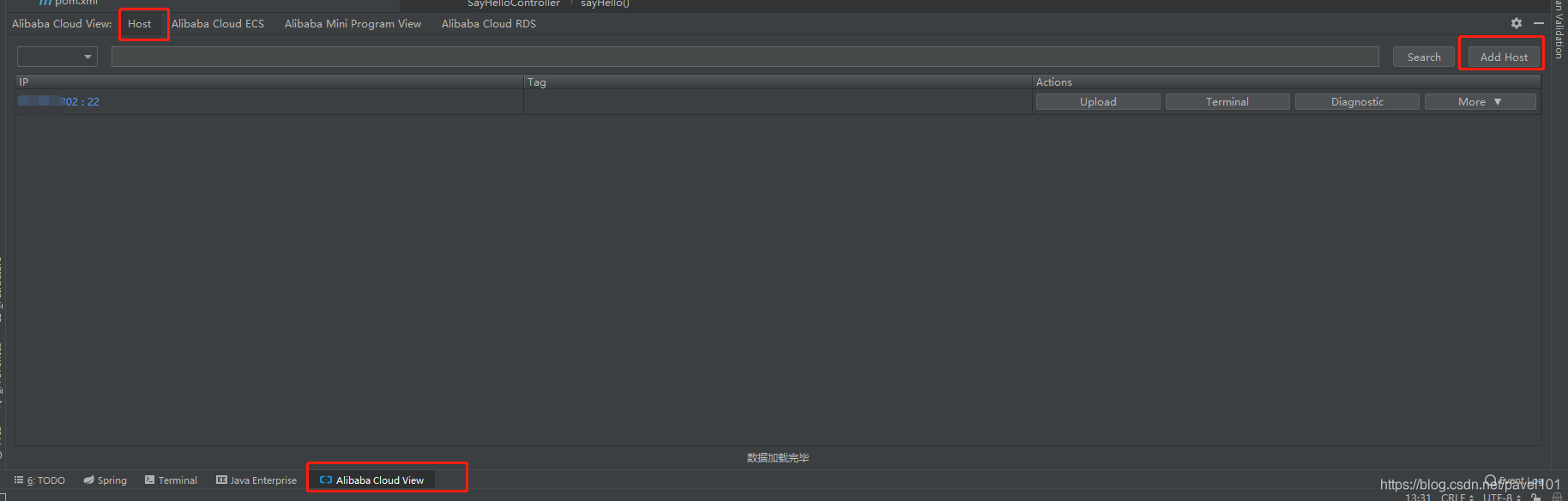Select the IP column header

click(269, 81)
